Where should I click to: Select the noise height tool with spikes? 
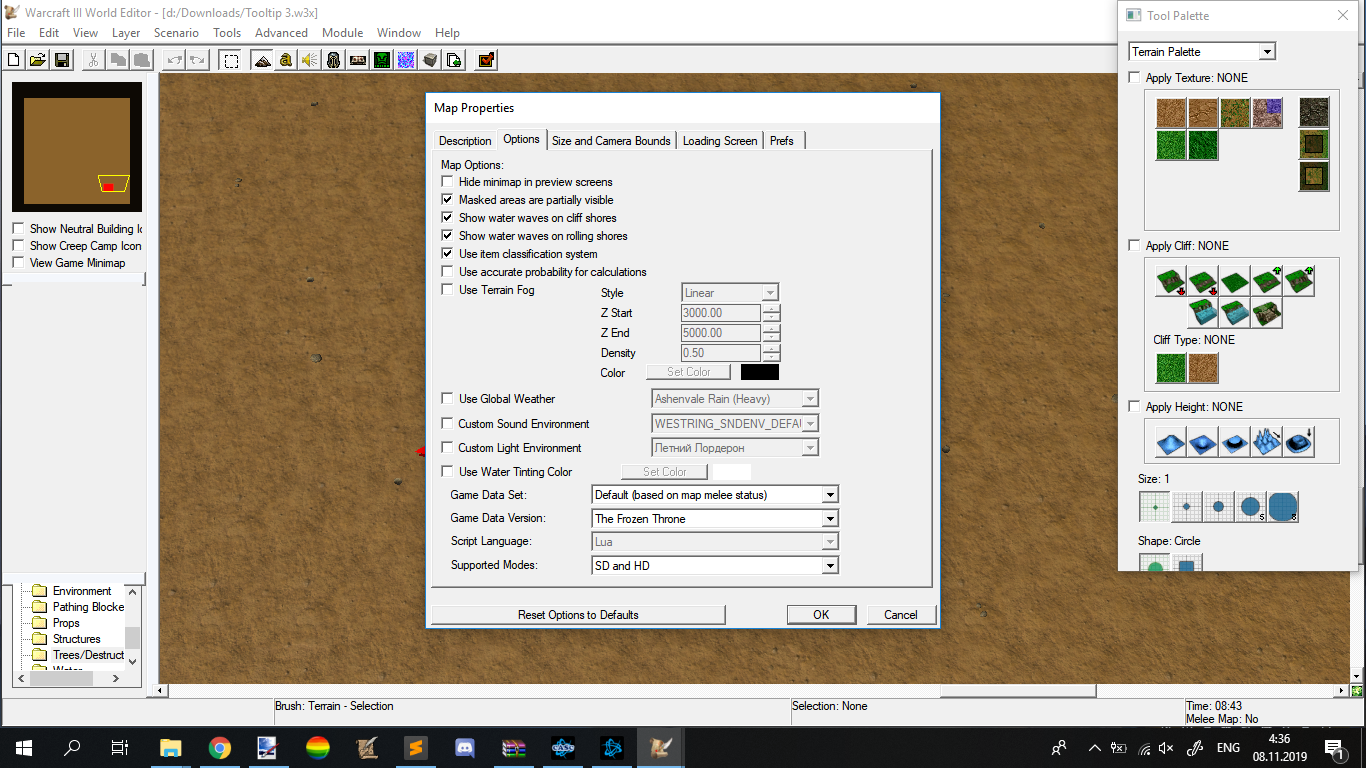point(1267,441)
